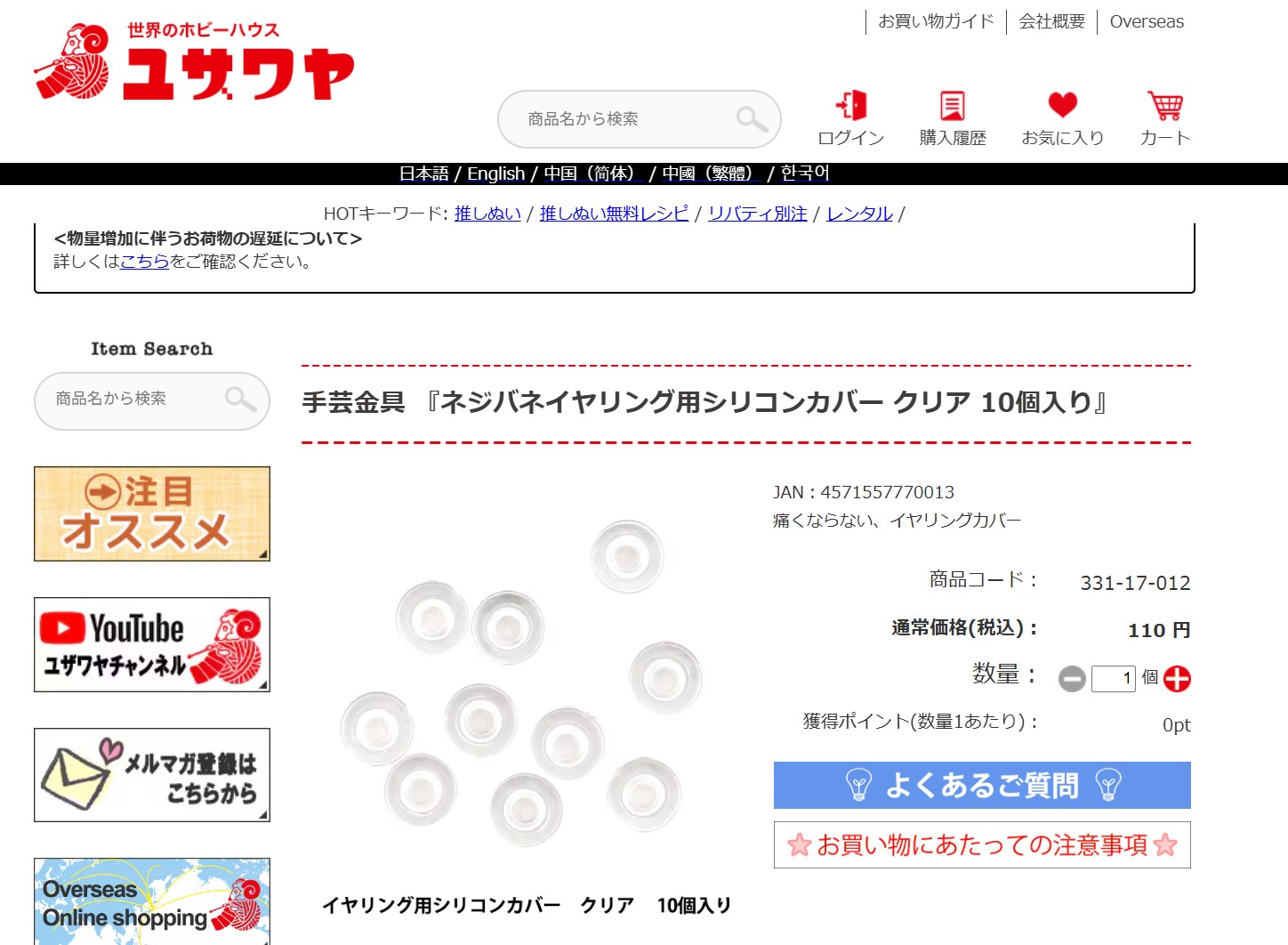Switch language to English
This screenshot has height=945, width=1288.
pos(495,174)
